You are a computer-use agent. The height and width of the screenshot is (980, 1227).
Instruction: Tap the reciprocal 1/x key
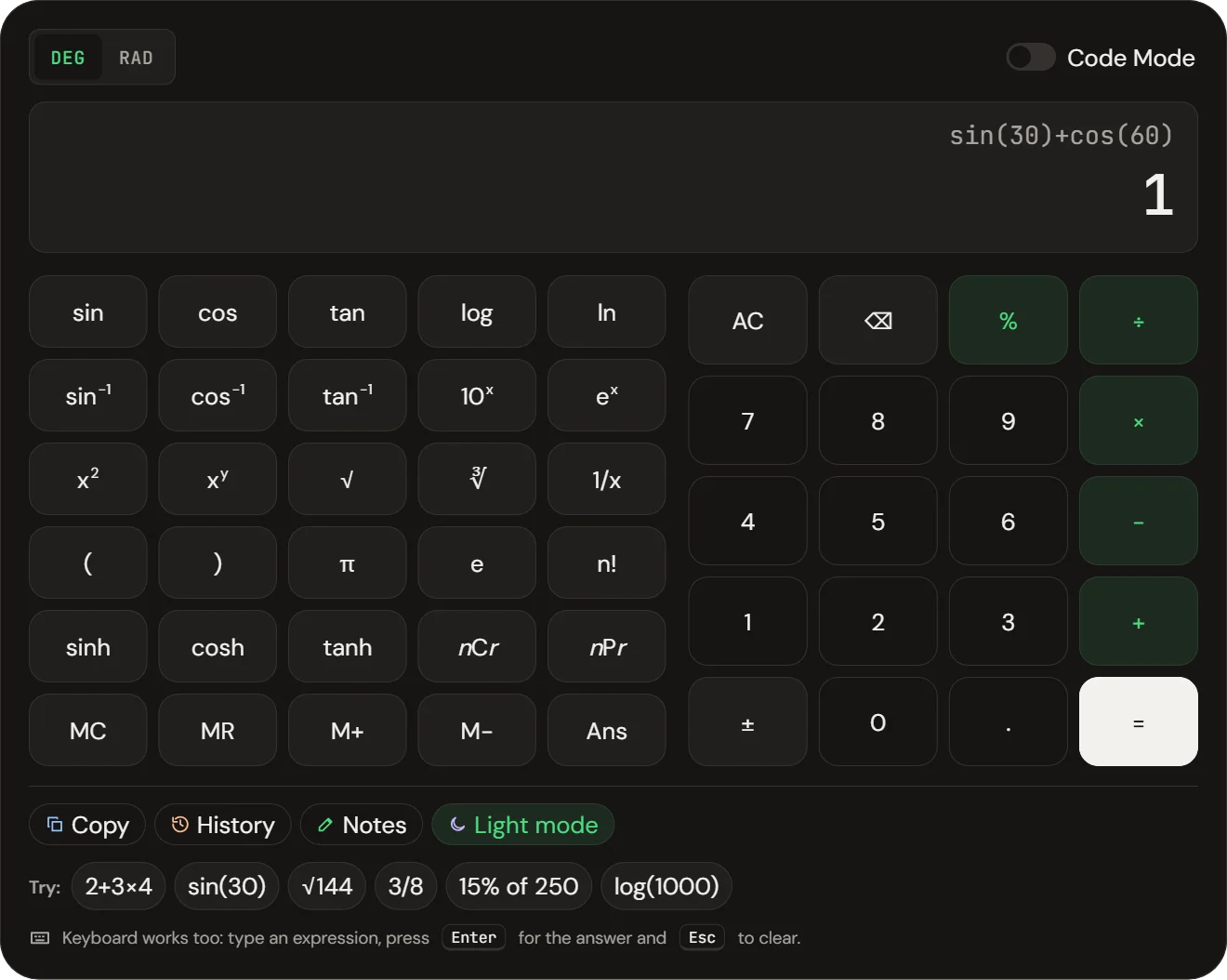606,479
